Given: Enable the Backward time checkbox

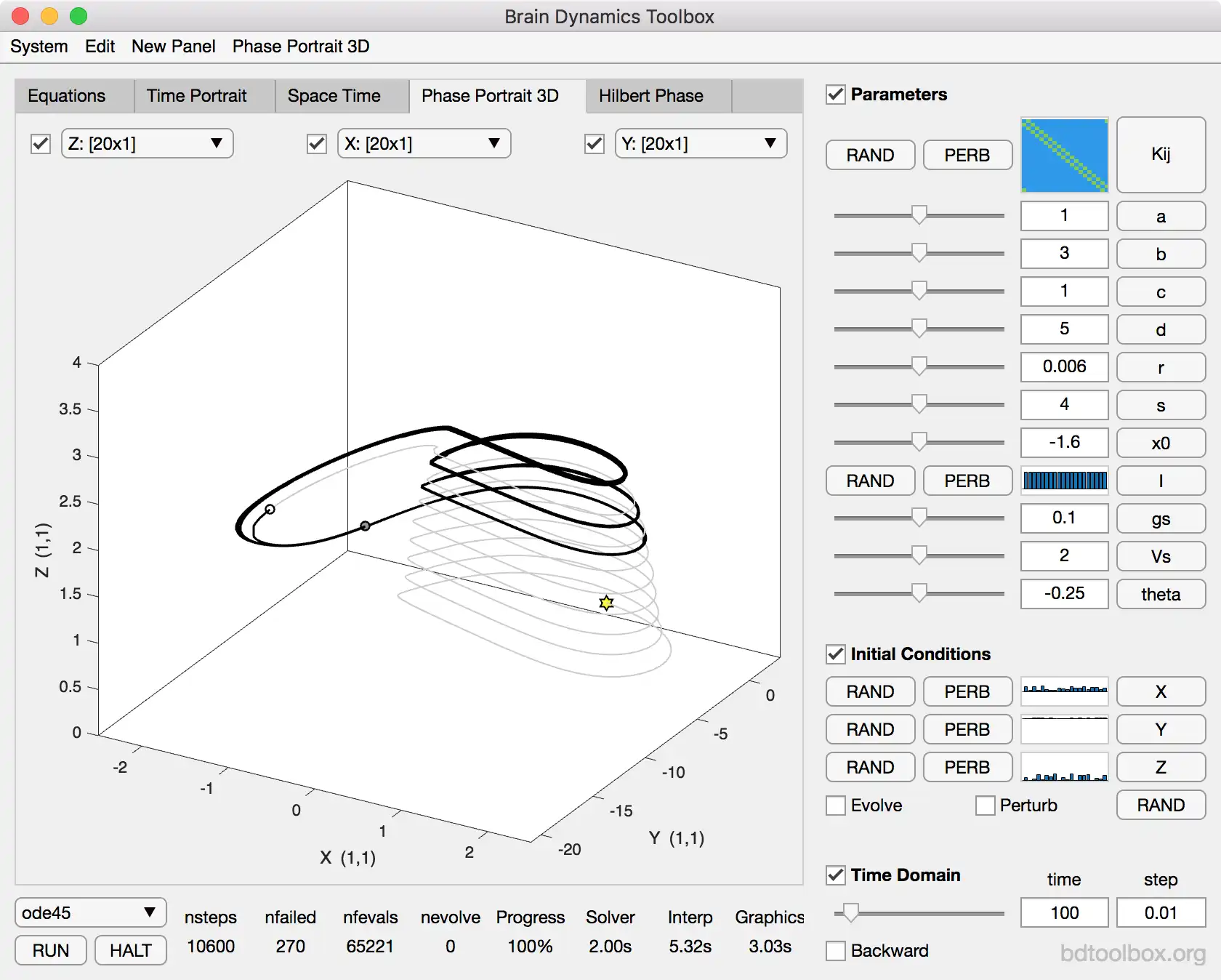Looking at the screenshot, I should pyautogui.click(x=836, y=951).
